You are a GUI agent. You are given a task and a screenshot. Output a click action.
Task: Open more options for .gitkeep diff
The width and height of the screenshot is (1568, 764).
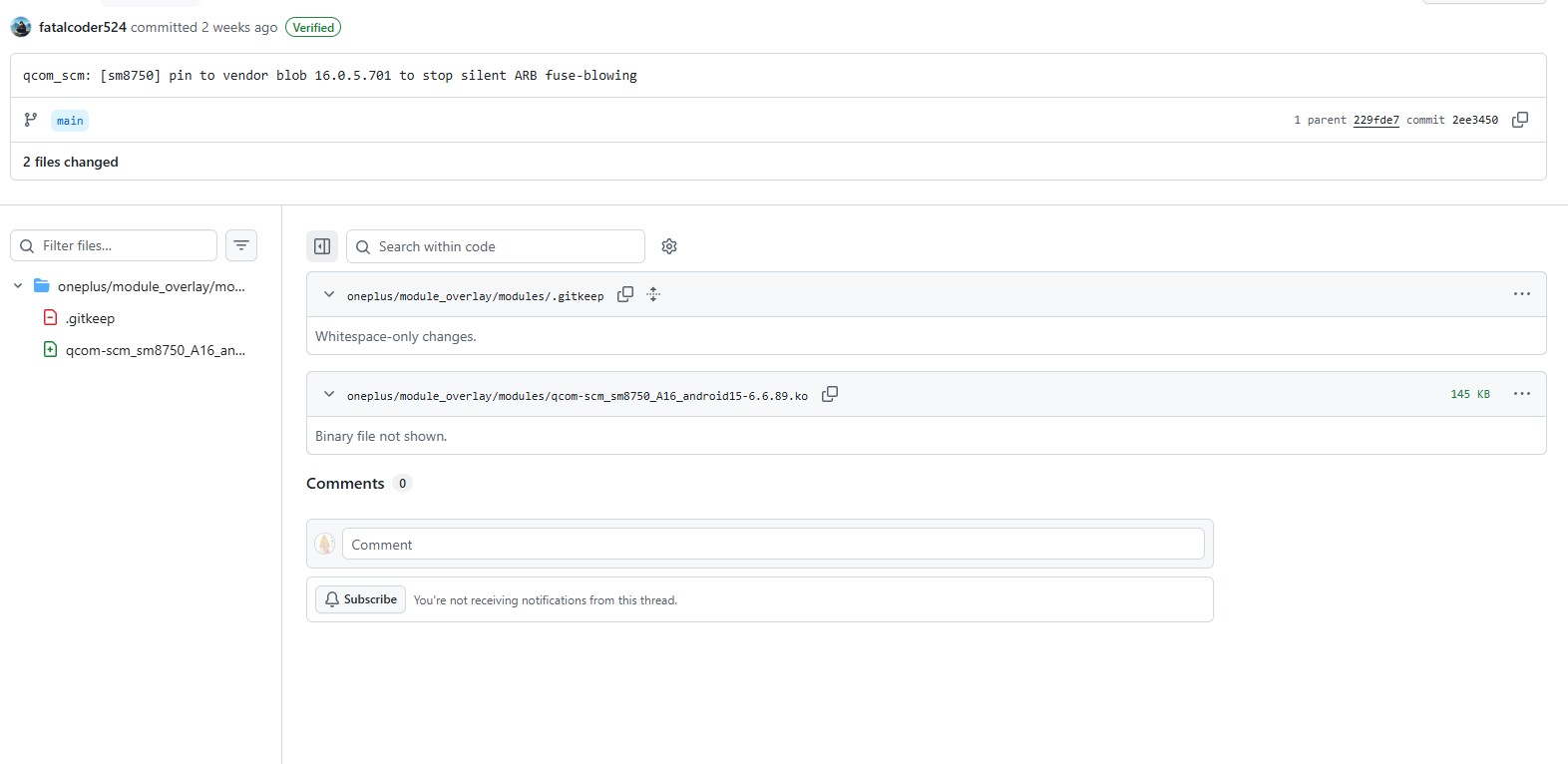pos(1522,294)
